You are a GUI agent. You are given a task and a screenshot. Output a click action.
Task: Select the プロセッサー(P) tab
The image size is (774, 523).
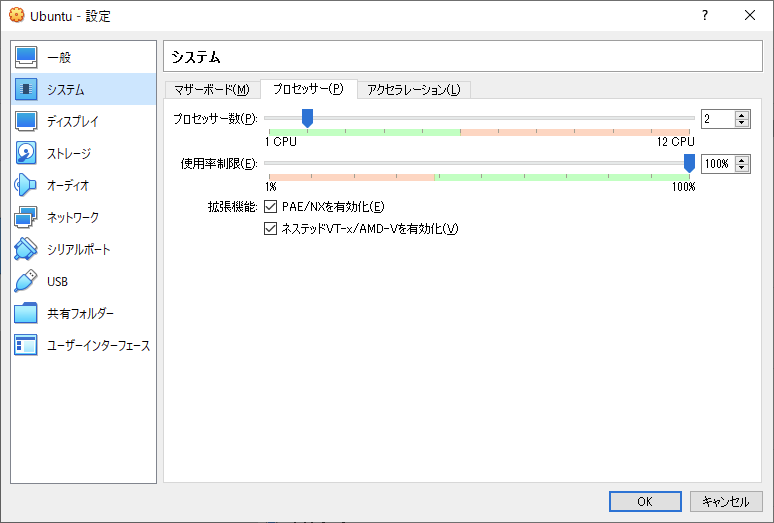[x=309, y=89]
